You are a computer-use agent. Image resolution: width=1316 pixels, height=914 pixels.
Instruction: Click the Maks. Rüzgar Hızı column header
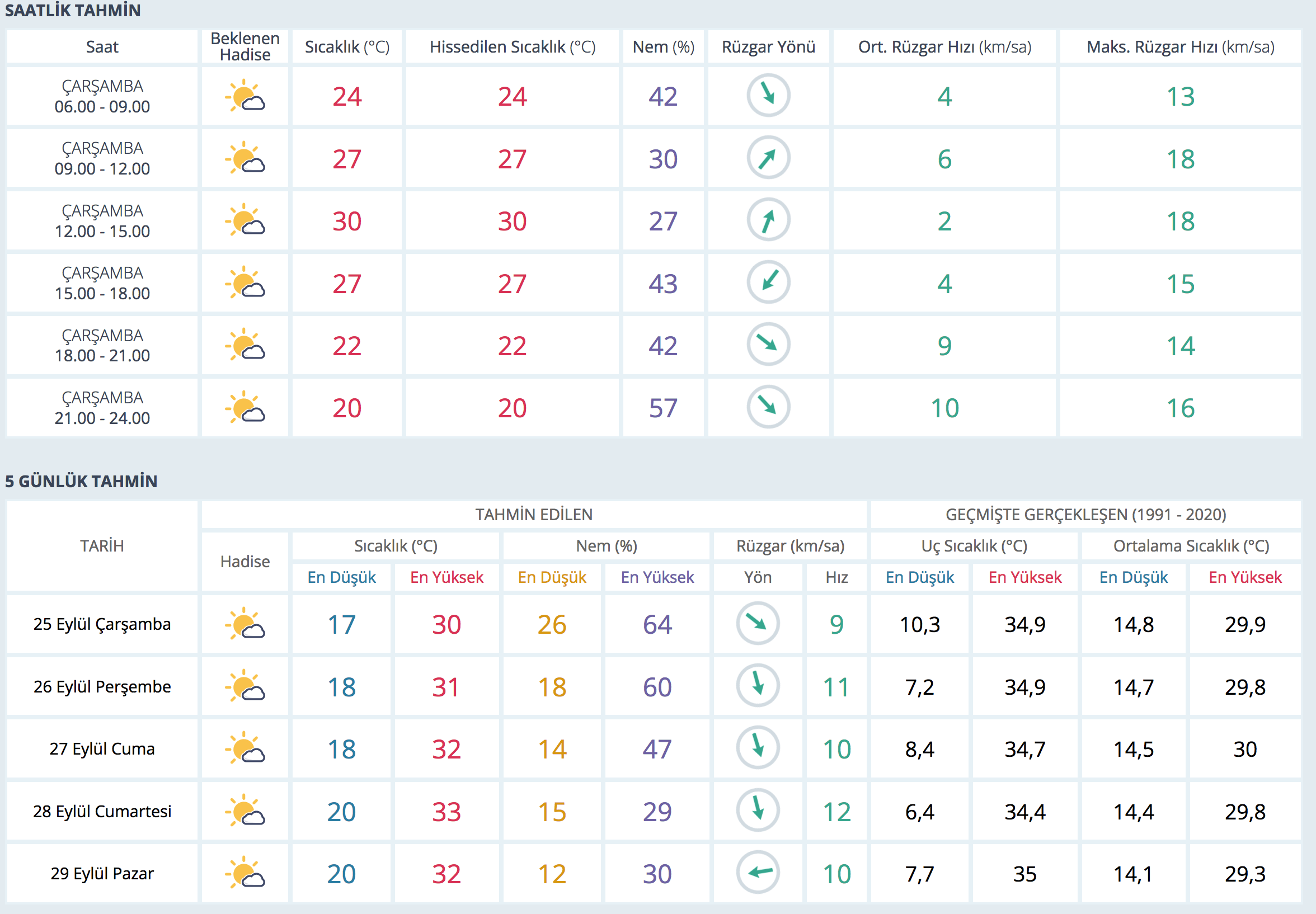1179,47
